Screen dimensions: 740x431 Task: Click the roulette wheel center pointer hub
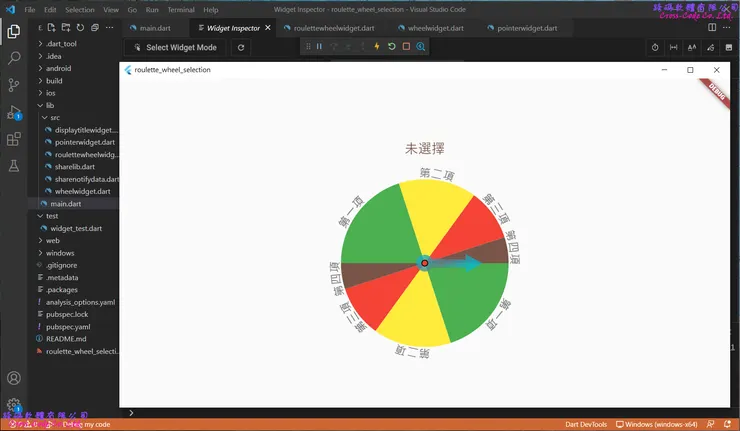pyautogui.click(x=425, y=263)
